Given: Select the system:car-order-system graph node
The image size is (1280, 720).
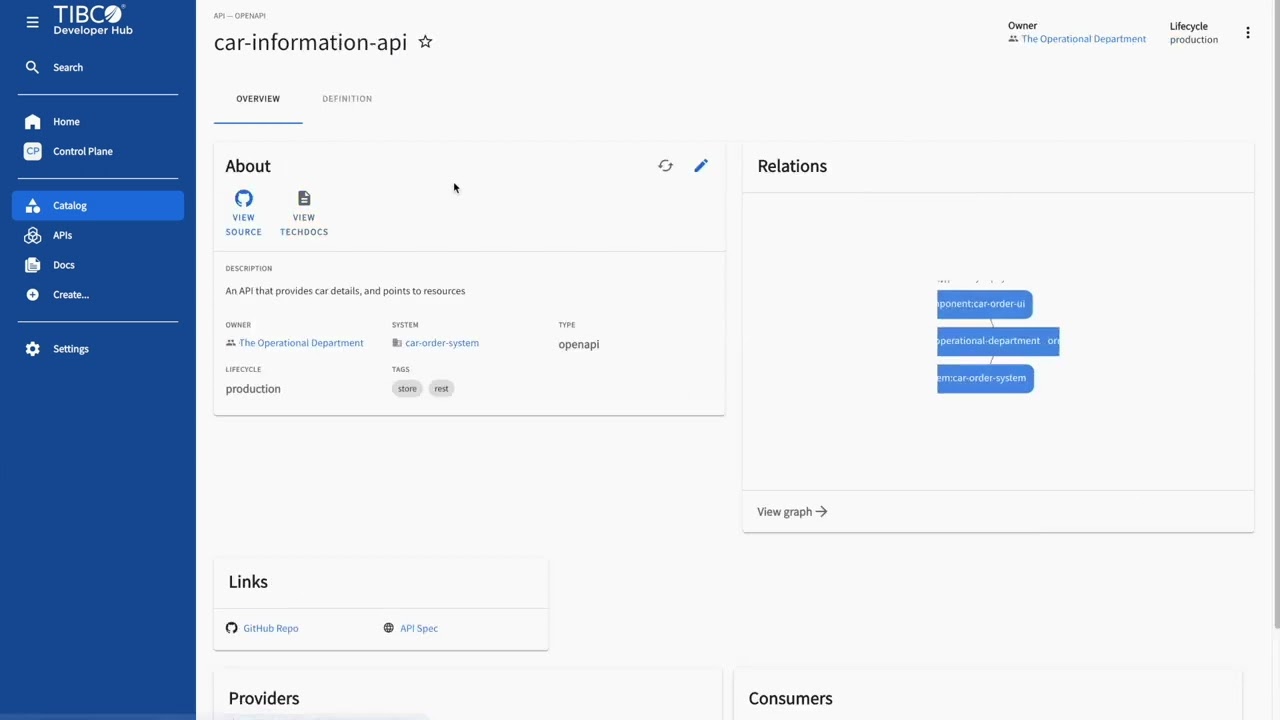Looking at the screenshot, I should [985, 378].
